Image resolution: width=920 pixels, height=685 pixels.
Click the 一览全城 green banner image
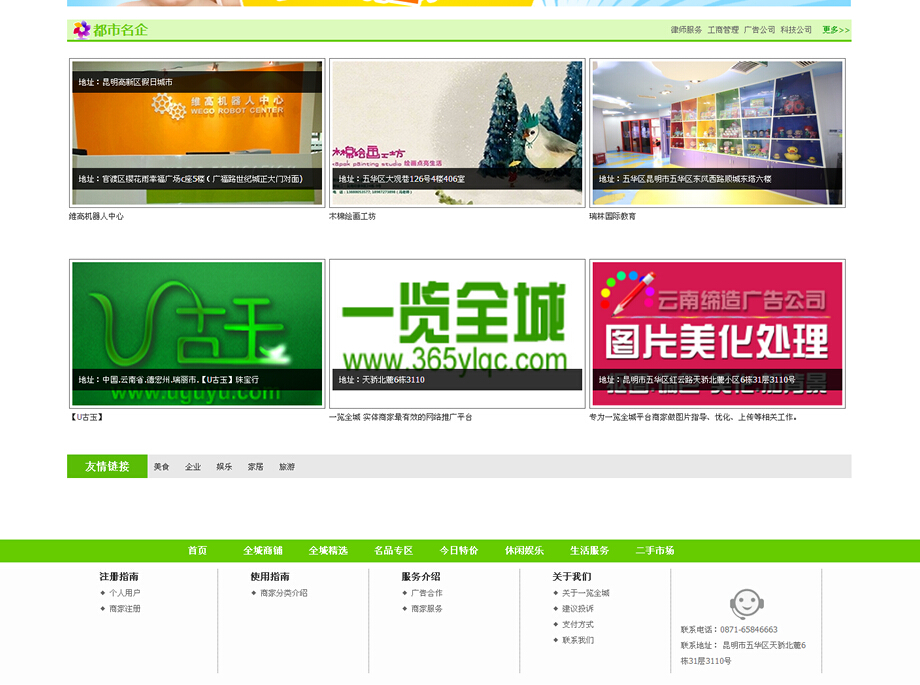coord(457,332)
